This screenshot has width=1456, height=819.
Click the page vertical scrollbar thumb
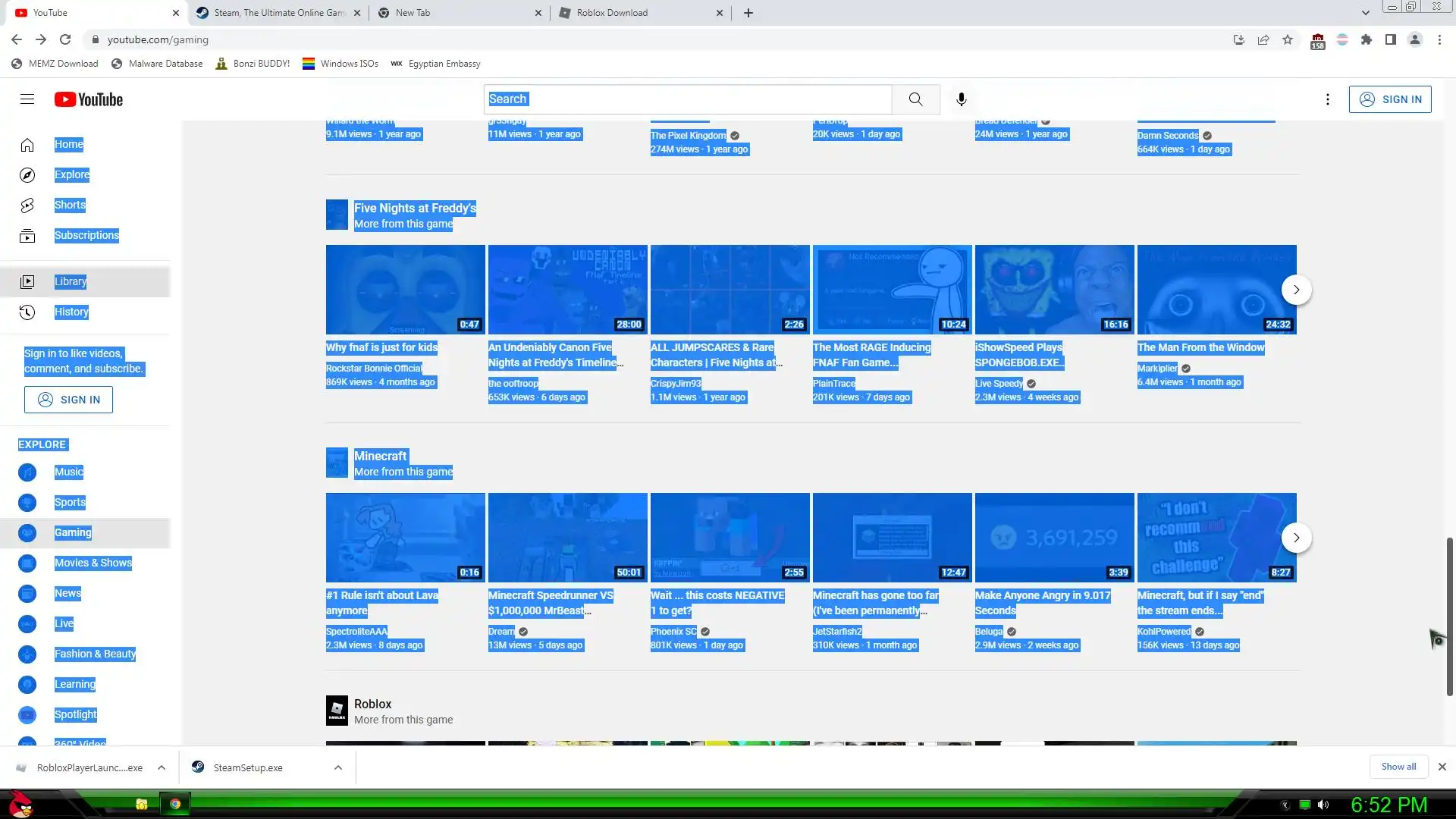tap(1449, 616)
